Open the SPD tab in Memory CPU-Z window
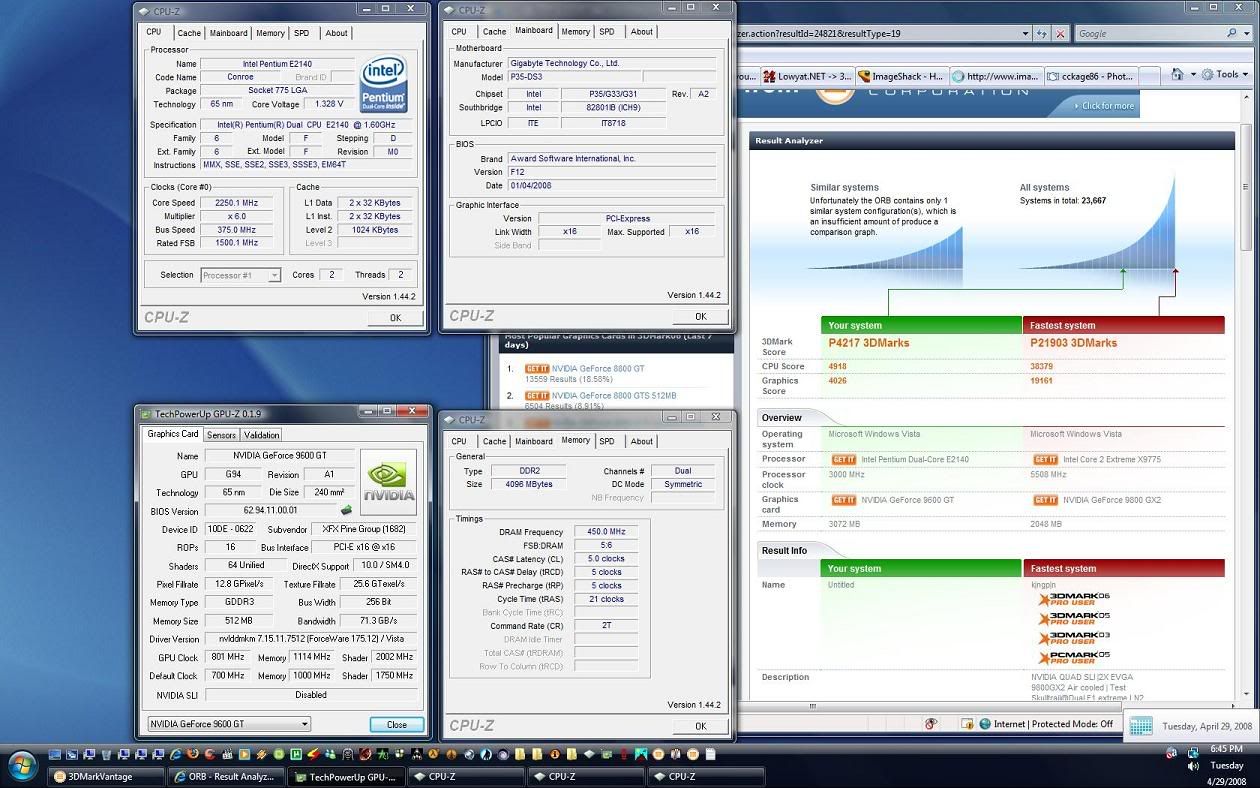1260x788 pixels. point(606,441)
